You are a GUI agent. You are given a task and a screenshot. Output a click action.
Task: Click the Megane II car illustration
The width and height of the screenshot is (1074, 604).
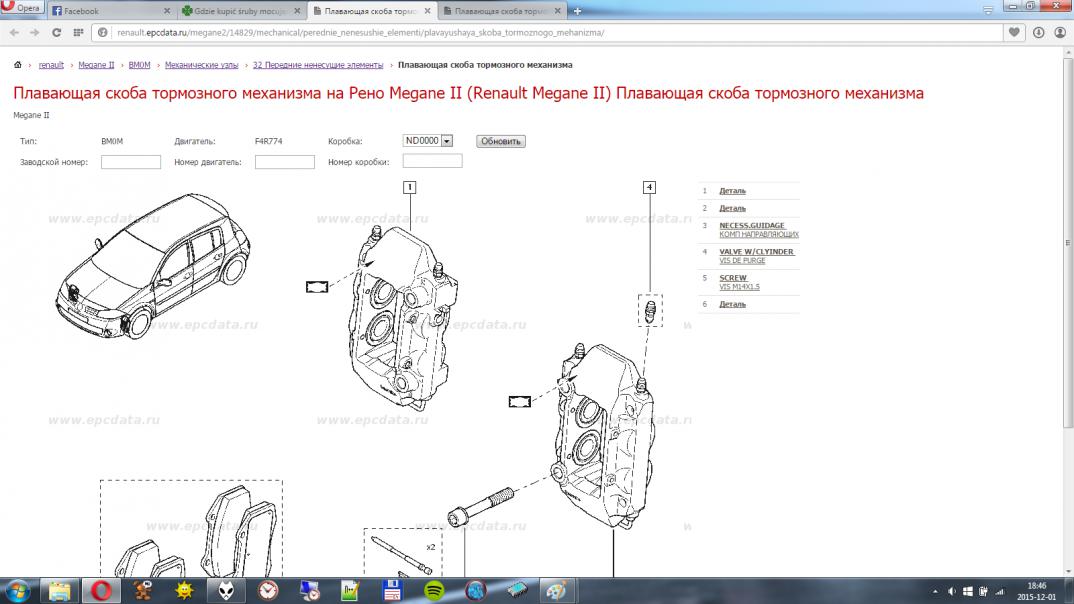point(153,266)
